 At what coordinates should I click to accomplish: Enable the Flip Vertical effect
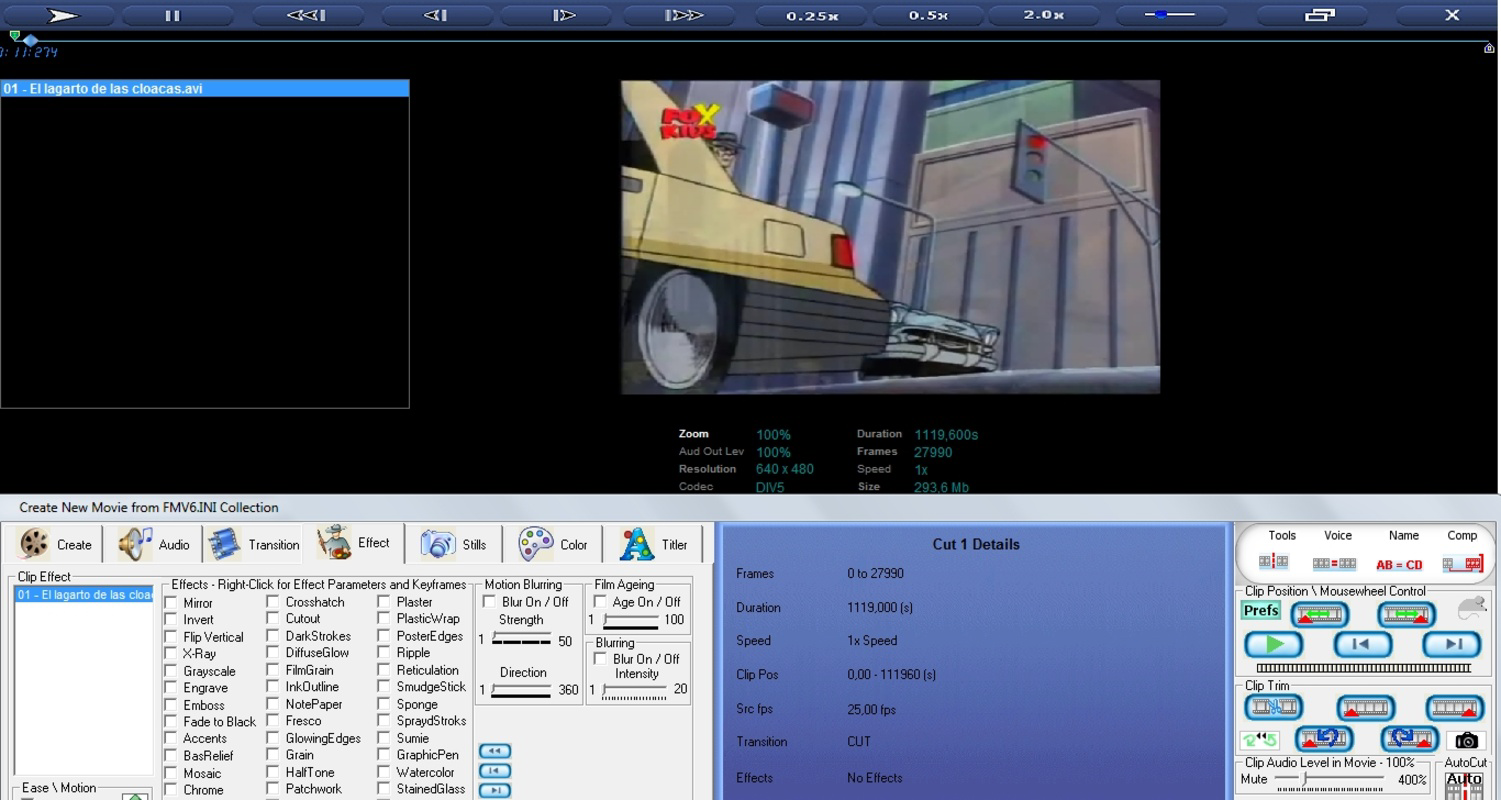tap(171, 637)
